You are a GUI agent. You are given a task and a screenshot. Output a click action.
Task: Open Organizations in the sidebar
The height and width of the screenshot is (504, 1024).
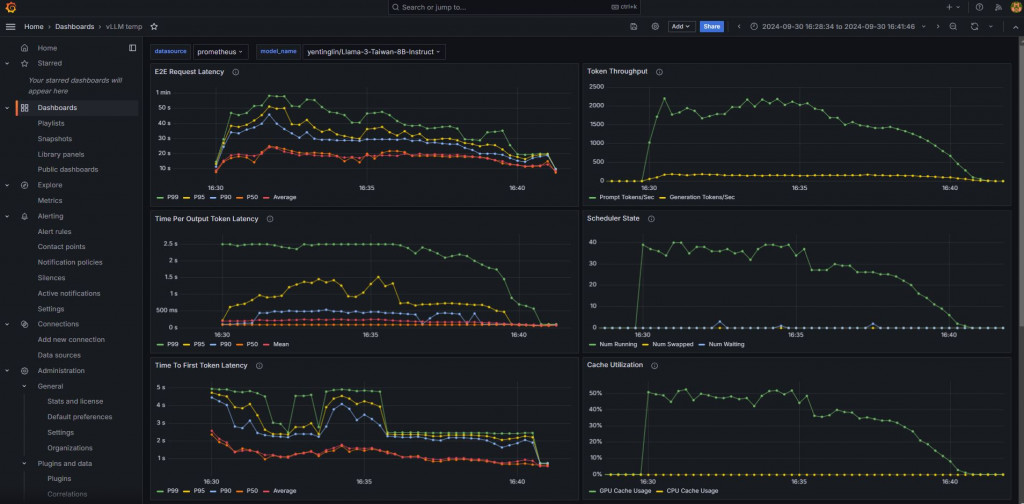[70, 448]
